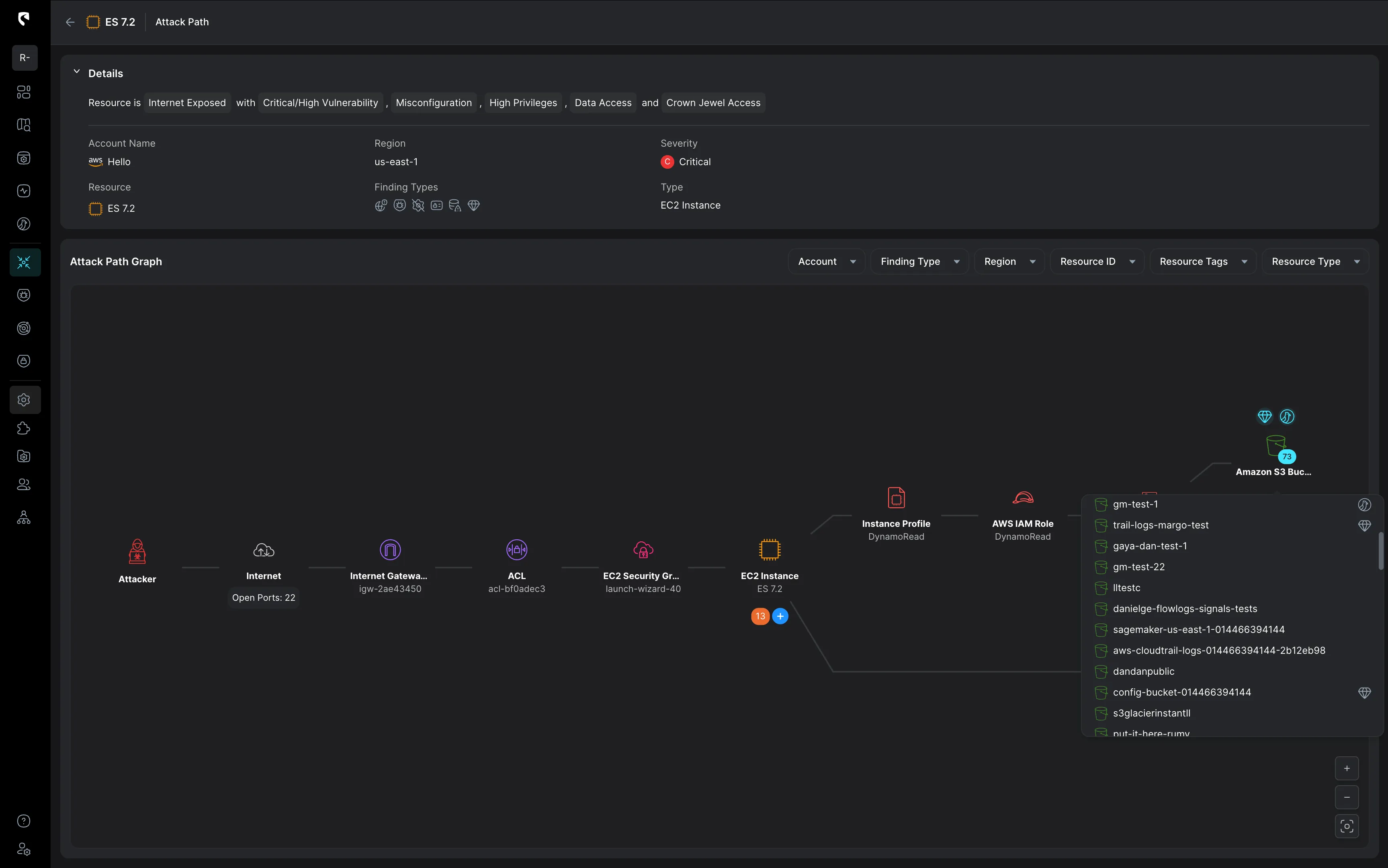This screenshot has height=868, width=1388.
Task: Open the activity pulse sidebar icon
Action: 24,191
